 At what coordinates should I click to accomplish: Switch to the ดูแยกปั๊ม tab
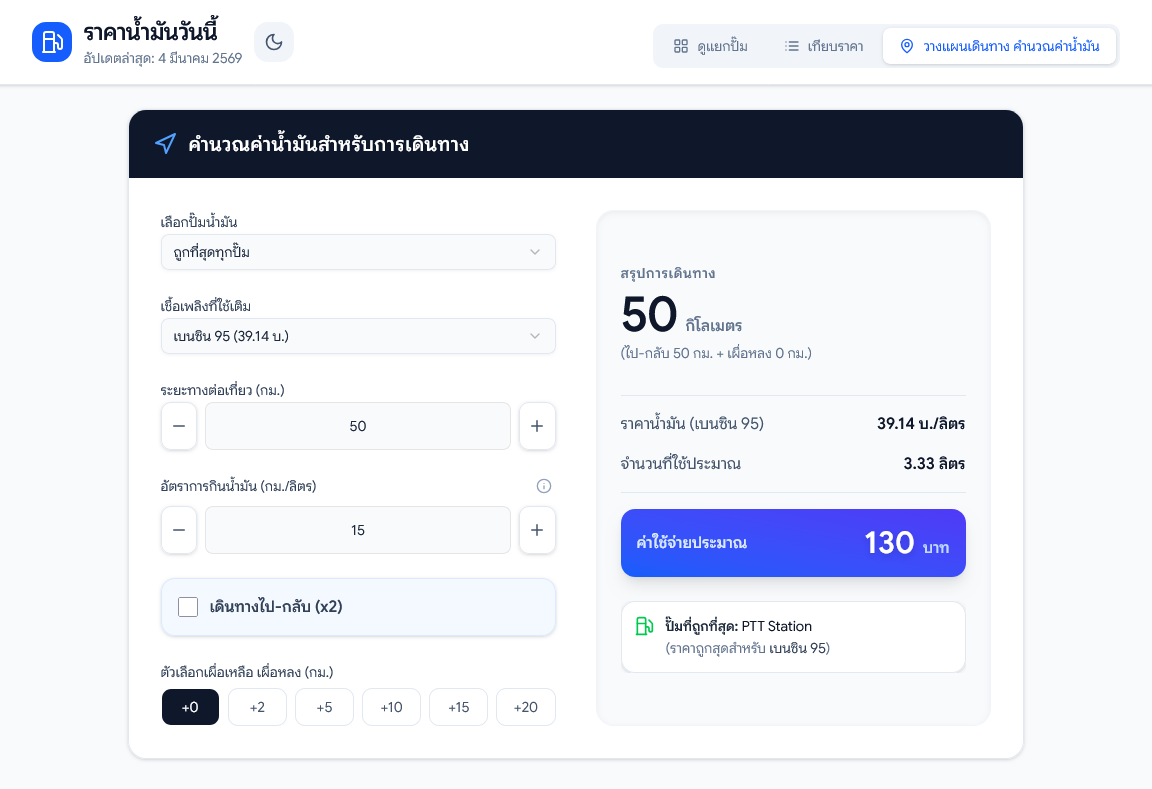tap(710, 46)
